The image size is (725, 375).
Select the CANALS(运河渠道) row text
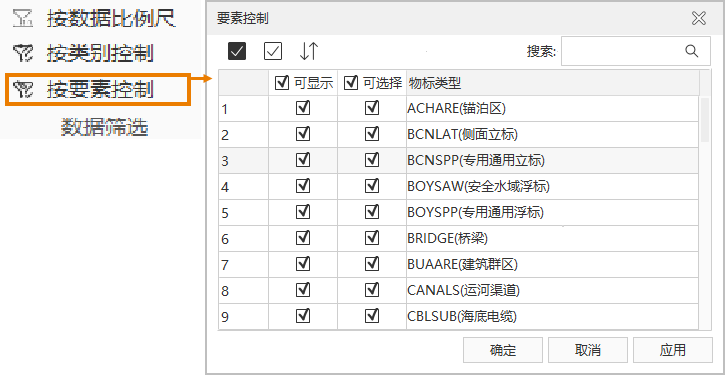[x=464, y=291]
